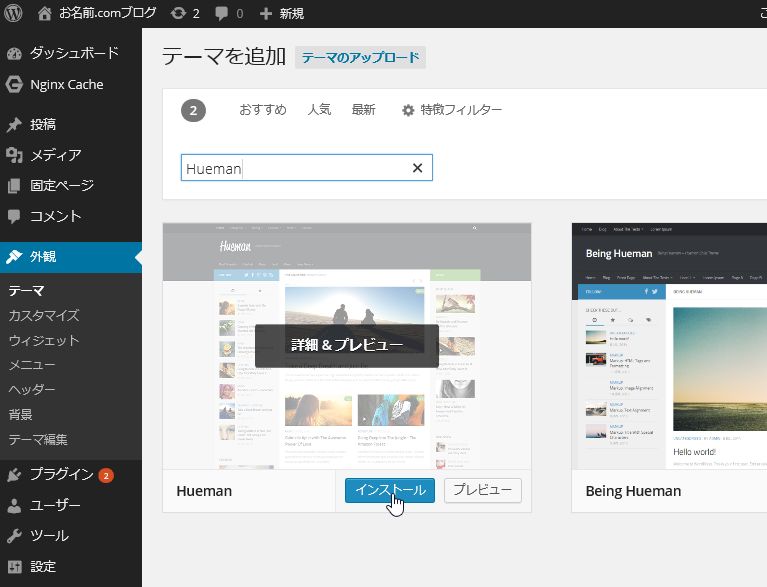Switch to 人気 tab
The height and width of the screenshot is (587, 767).
pos(319,110)
